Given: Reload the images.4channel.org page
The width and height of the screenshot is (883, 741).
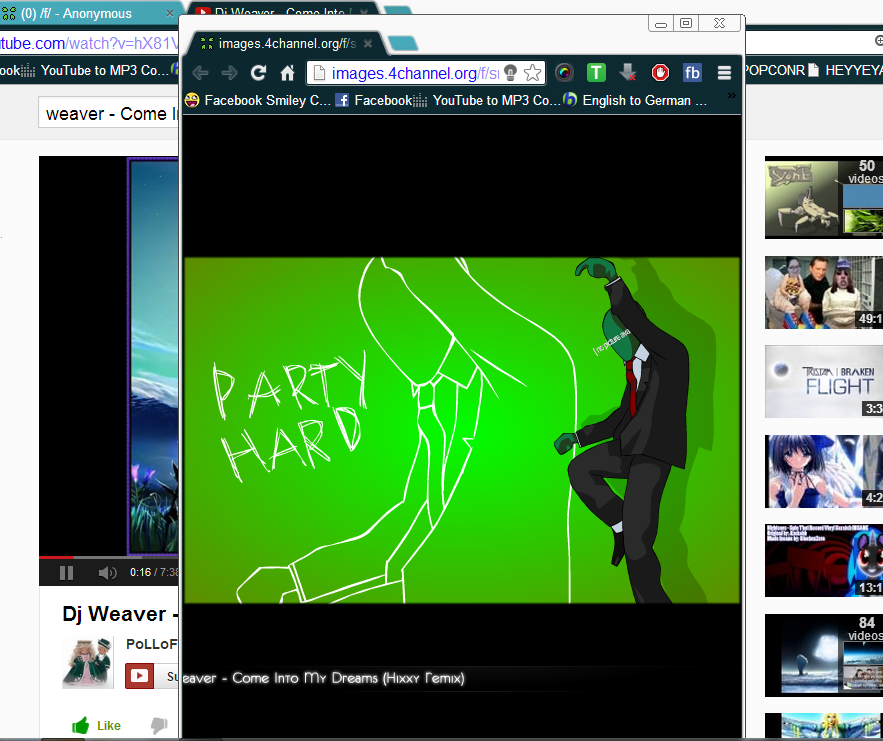Looking at the screenshot, I should pyautogui.click(x=258, y=73).
